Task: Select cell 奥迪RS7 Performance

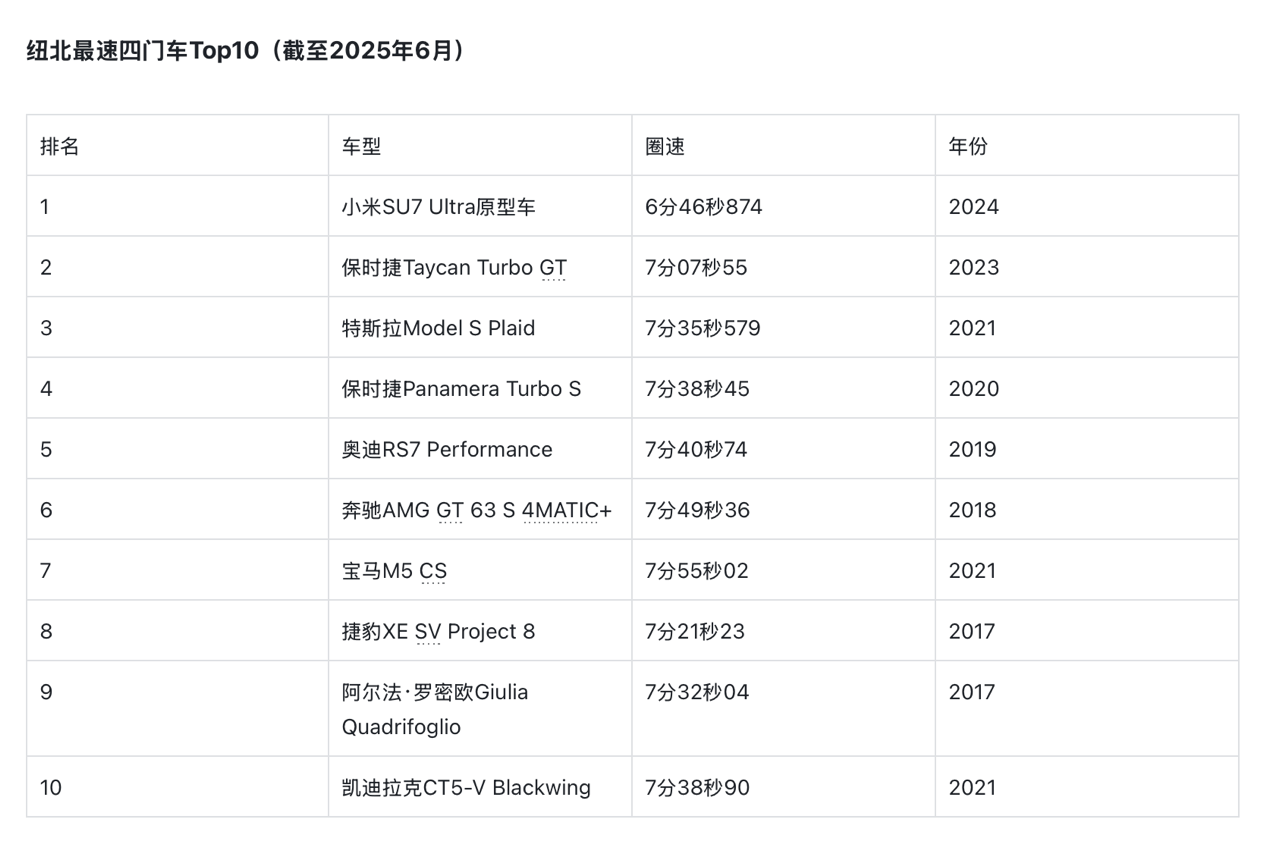Action: 480,449
